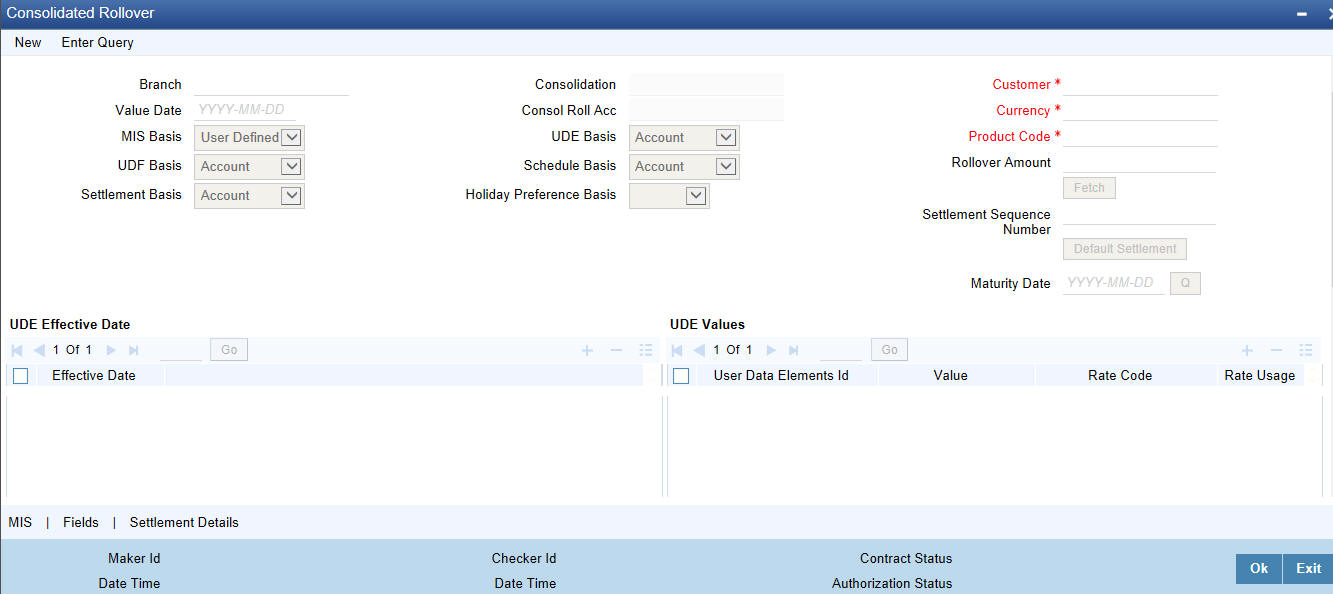Open the MIS Basis dropdown

point(291,137)
